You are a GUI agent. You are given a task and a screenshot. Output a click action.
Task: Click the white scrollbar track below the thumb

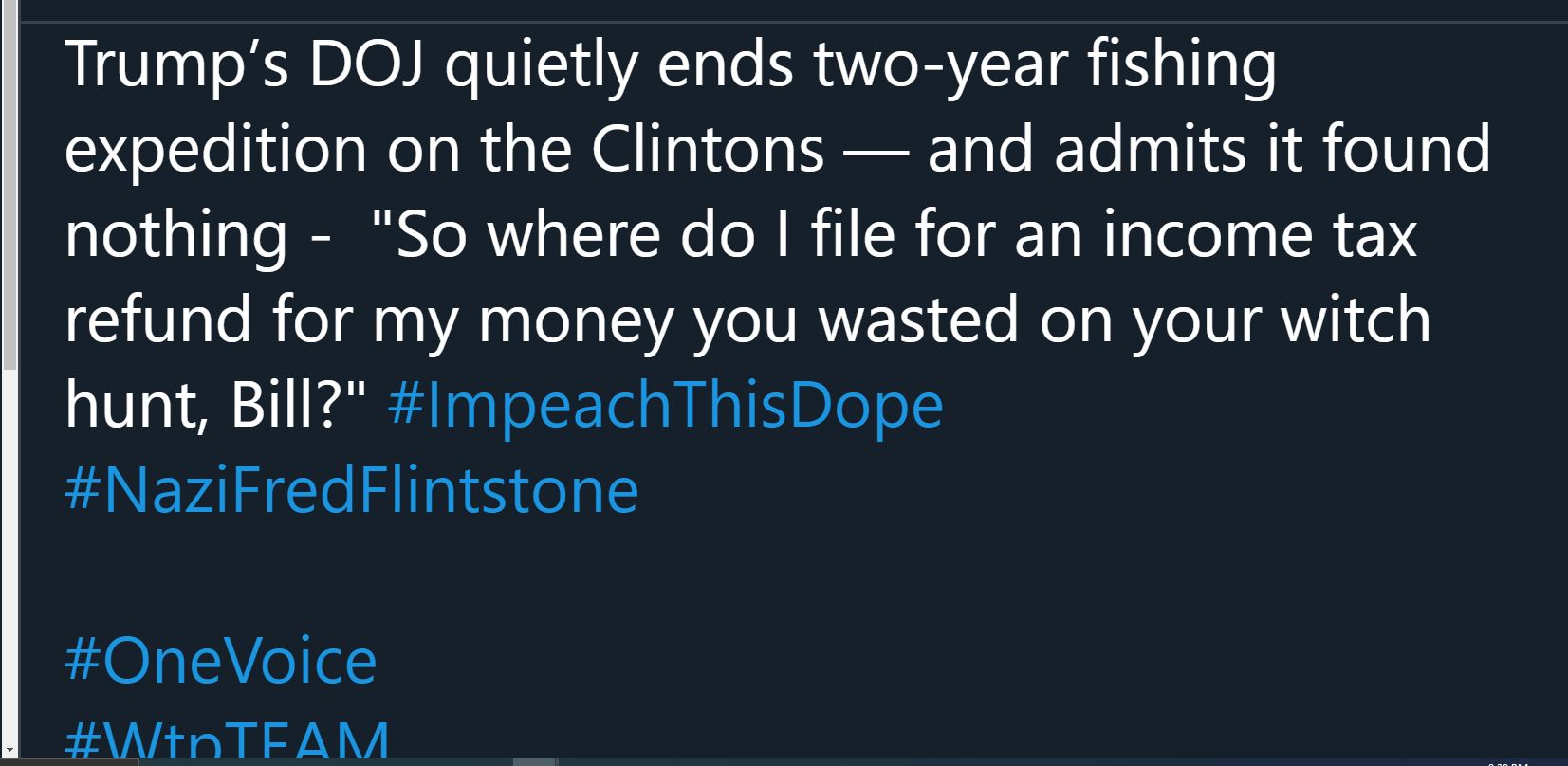tap(9, 556)
